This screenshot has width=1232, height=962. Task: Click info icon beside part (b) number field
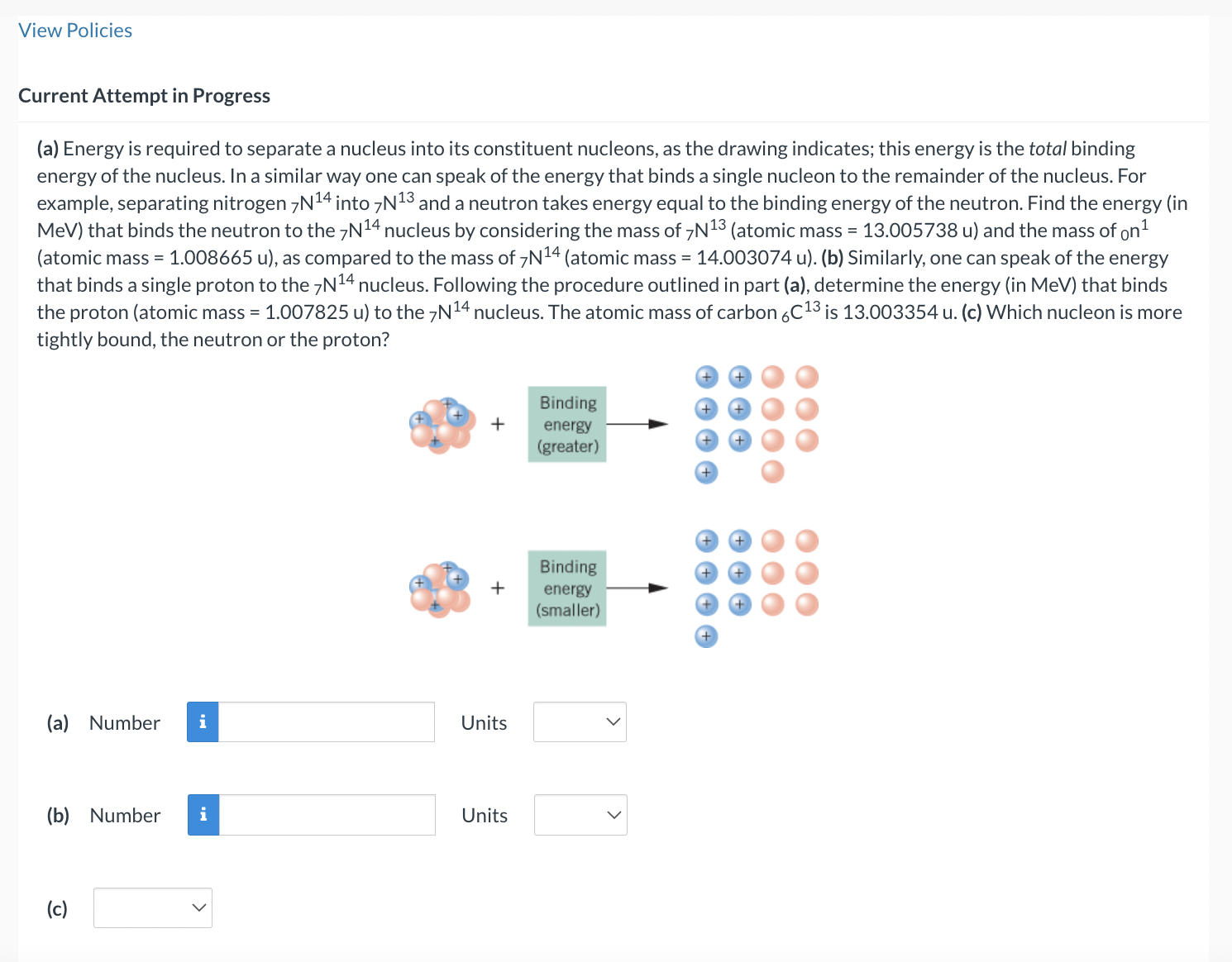203,815
